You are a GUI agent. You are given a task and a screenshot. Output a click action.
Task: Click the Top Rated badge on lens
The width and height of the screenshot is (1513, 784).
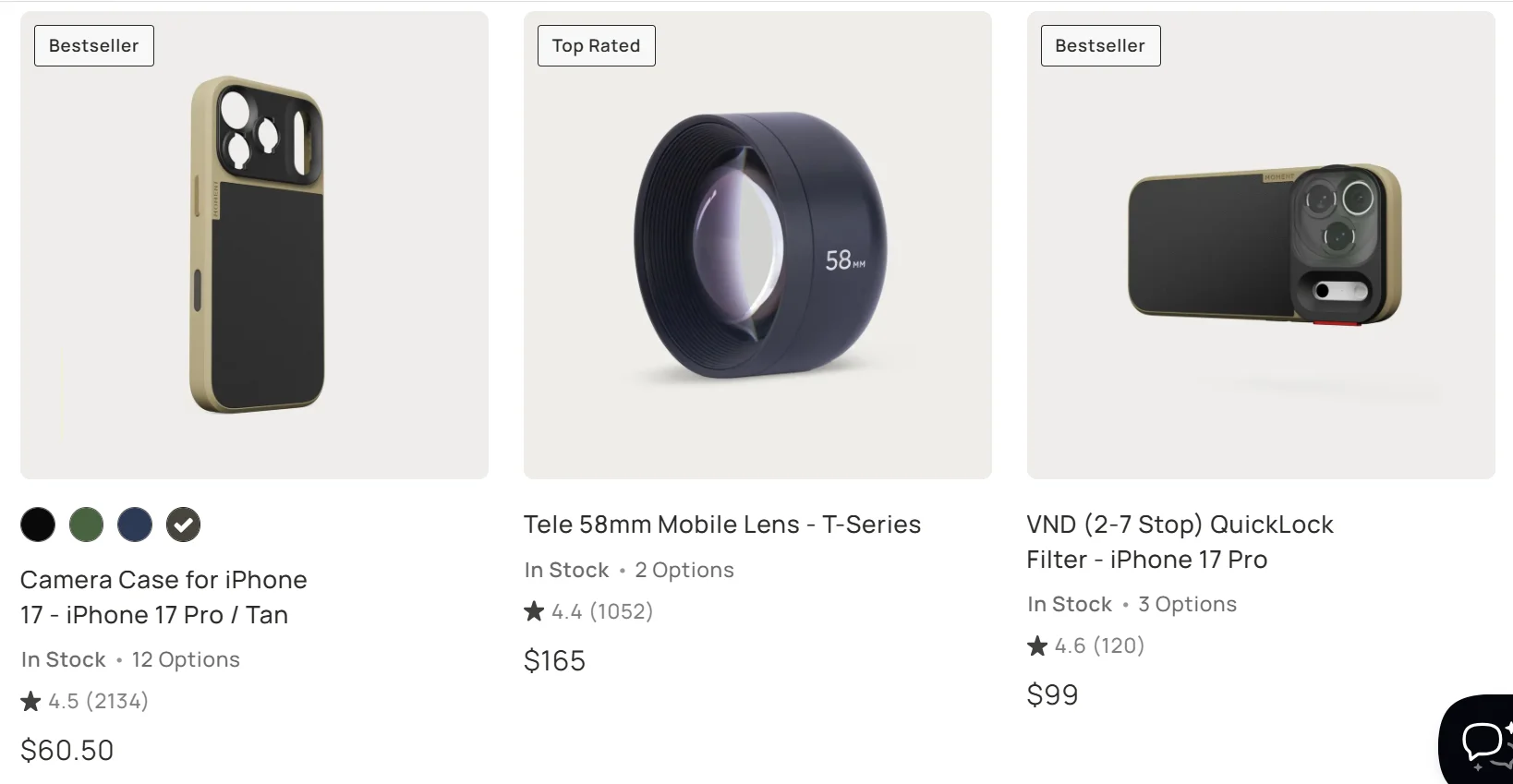click(x=596, y=46)
